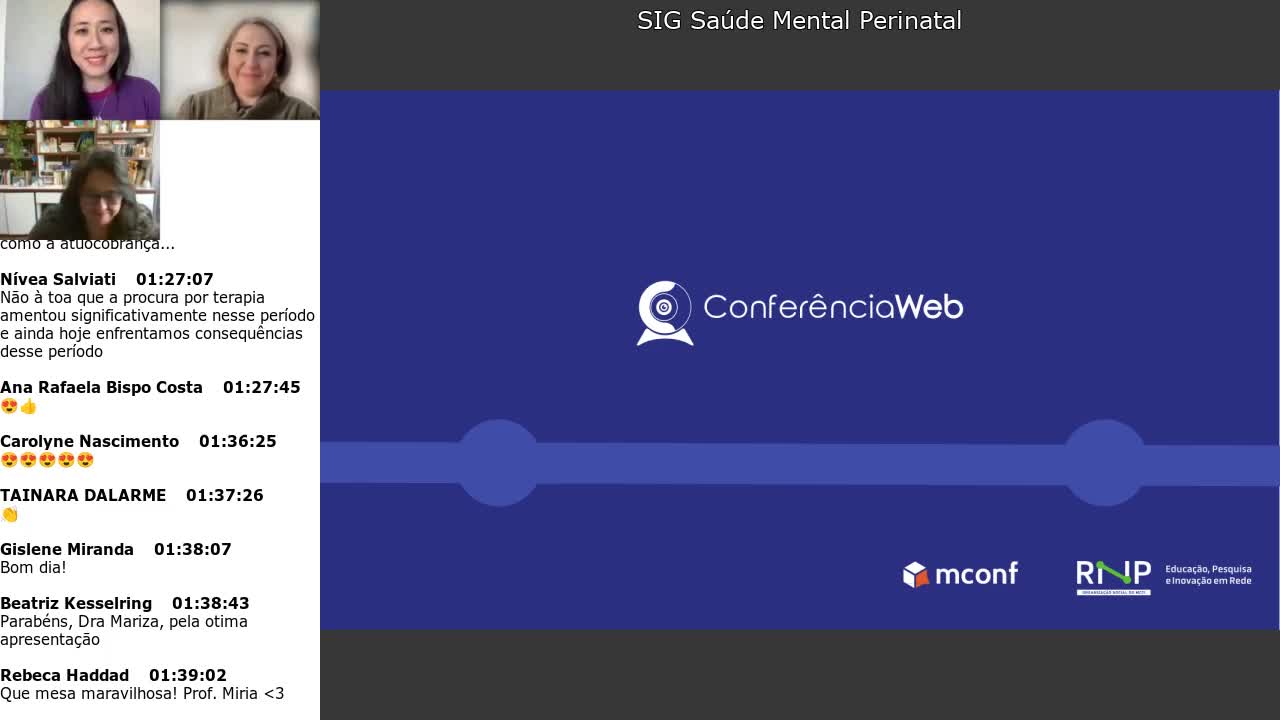This screenshot has width=1280, height=720.
Task: Select chat sender Ana Rafaela Bispo Costa
Action: [x=101, y=387]
